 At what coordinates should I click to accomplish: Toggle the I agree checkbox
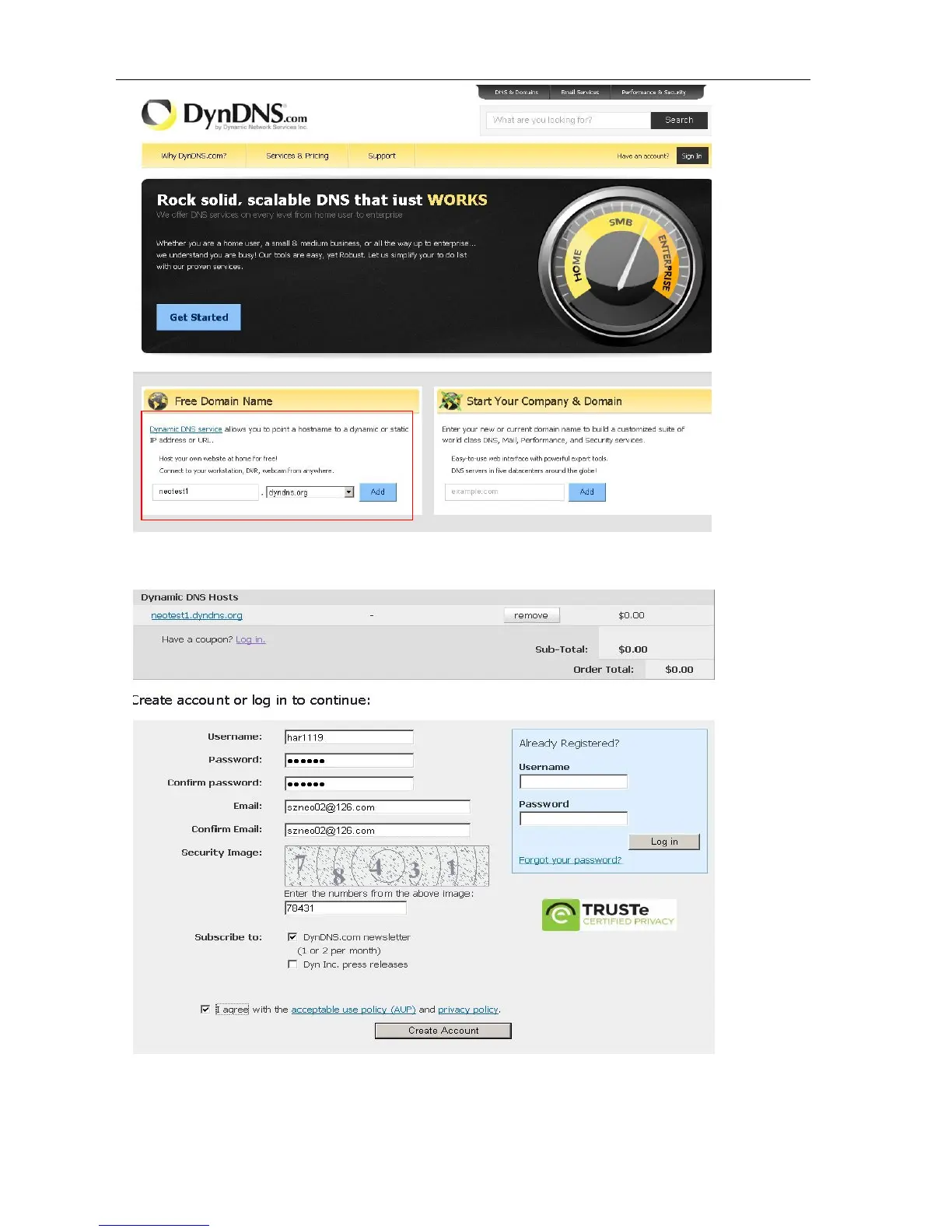205,1010
